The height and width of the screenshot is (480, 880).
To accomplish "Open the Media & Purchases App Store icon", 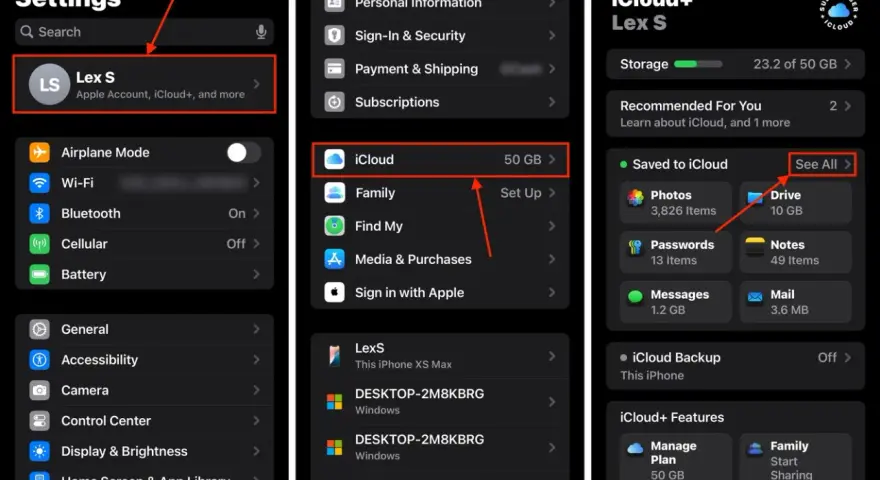I will coord(334,259).
